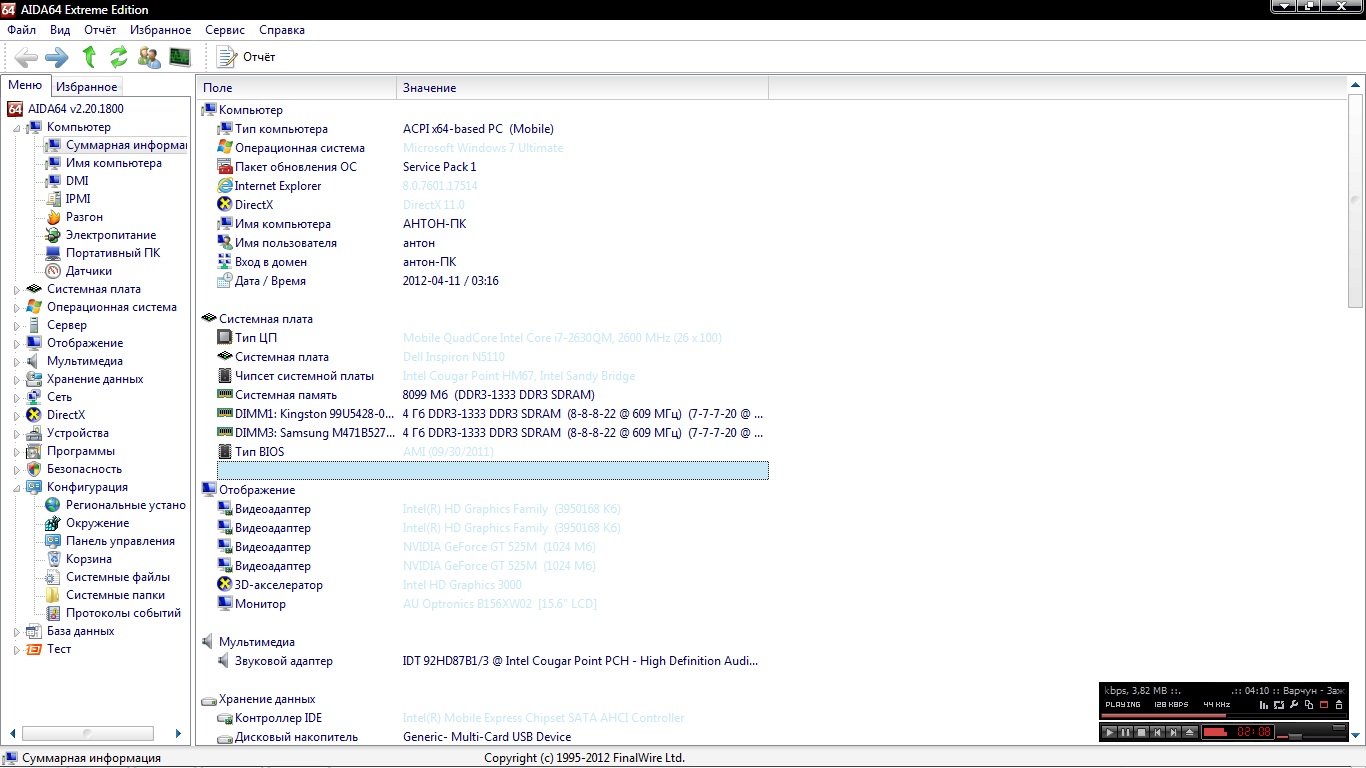Expand the Хранение данных tree node
The width and height of the screenshot is (1366, 768).
tap(17, 380)
